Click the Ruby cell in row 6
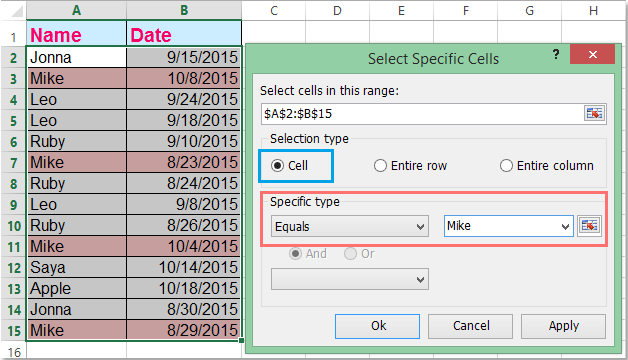628x360 pixels. point(76,141)
